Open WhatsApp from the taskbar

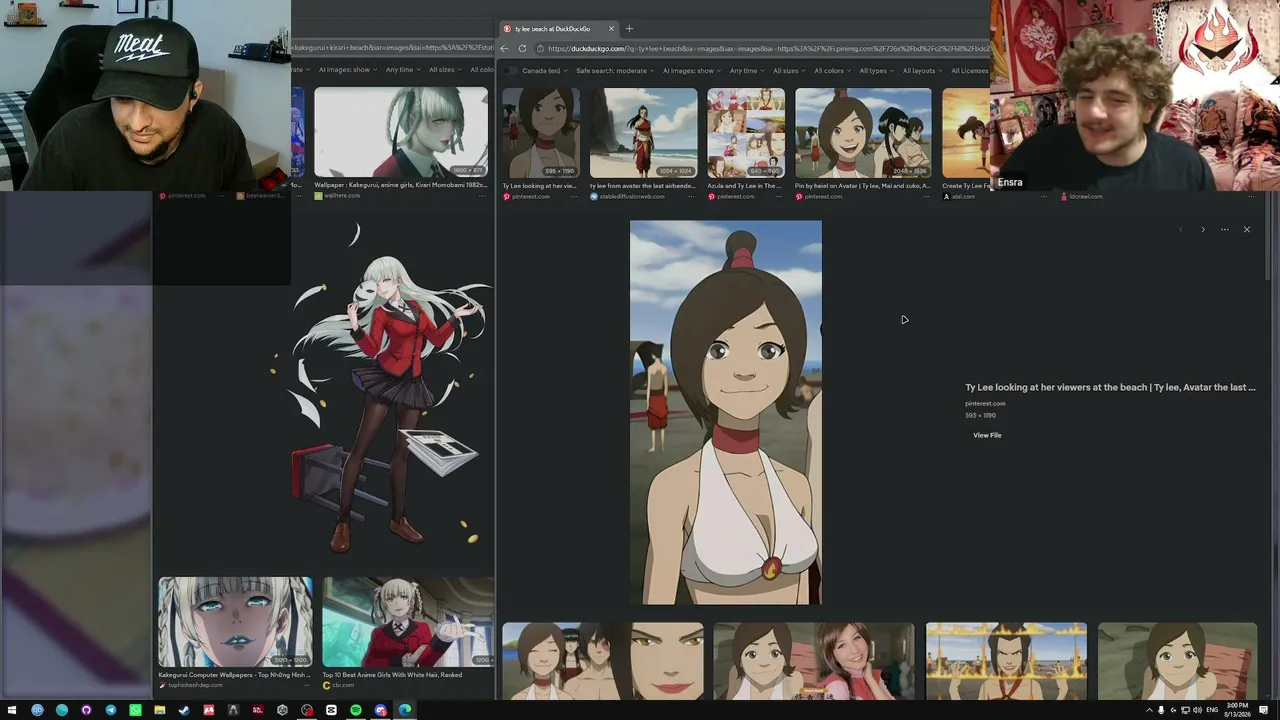[135, 710]
